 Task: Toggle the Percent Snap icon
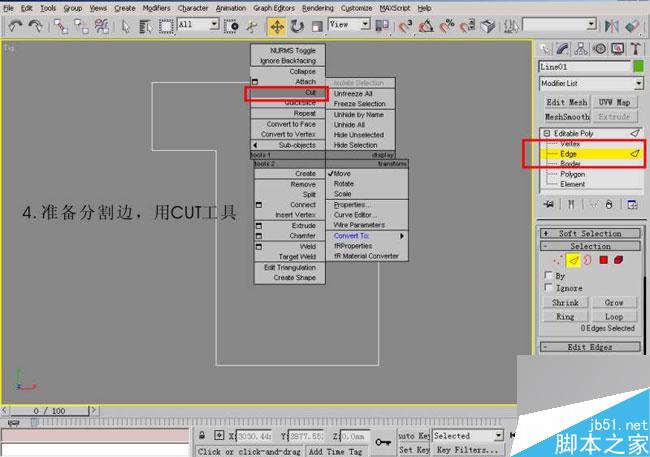click(x=447, y=26)
